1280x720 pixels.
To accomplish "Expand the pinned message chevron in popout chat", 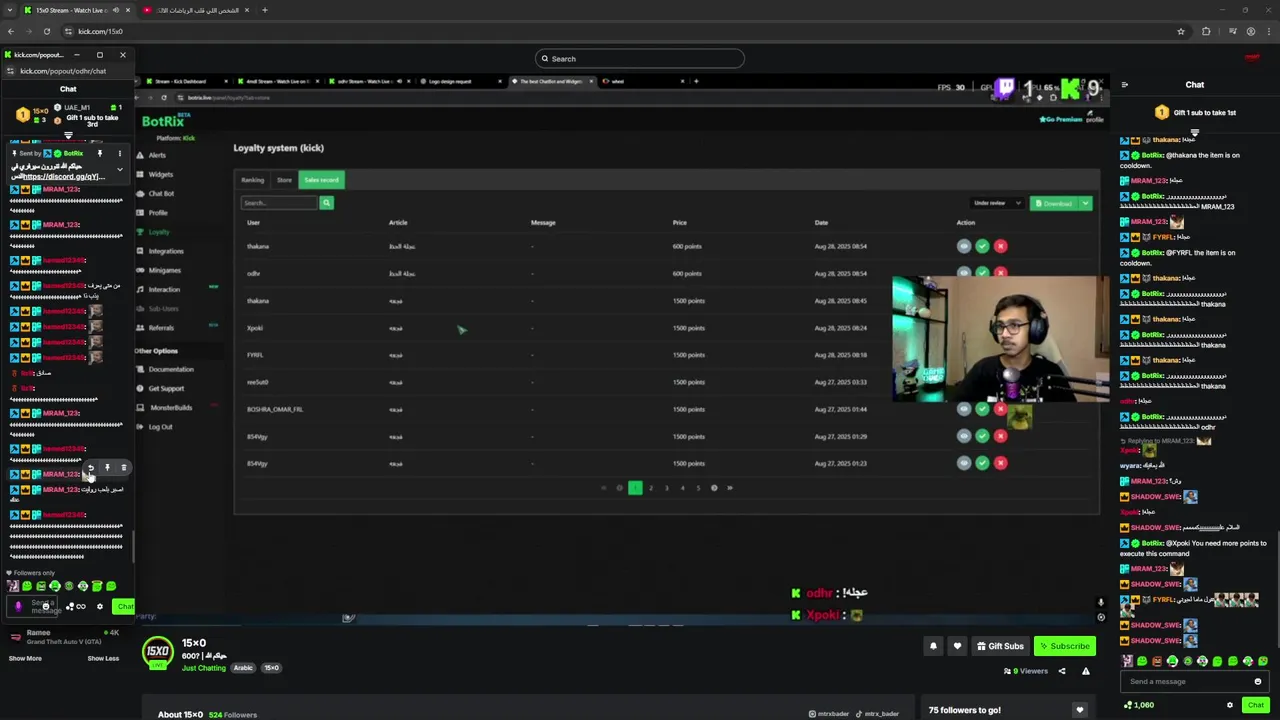I will (x=119, y=169).
